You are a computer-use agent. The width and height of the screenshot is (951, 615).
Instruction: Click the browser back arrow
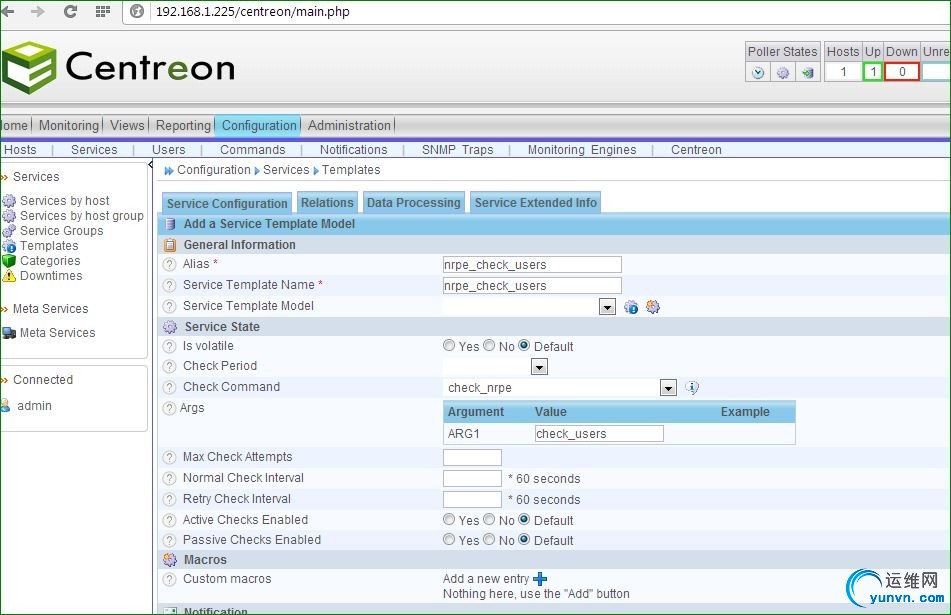(7, 12)
